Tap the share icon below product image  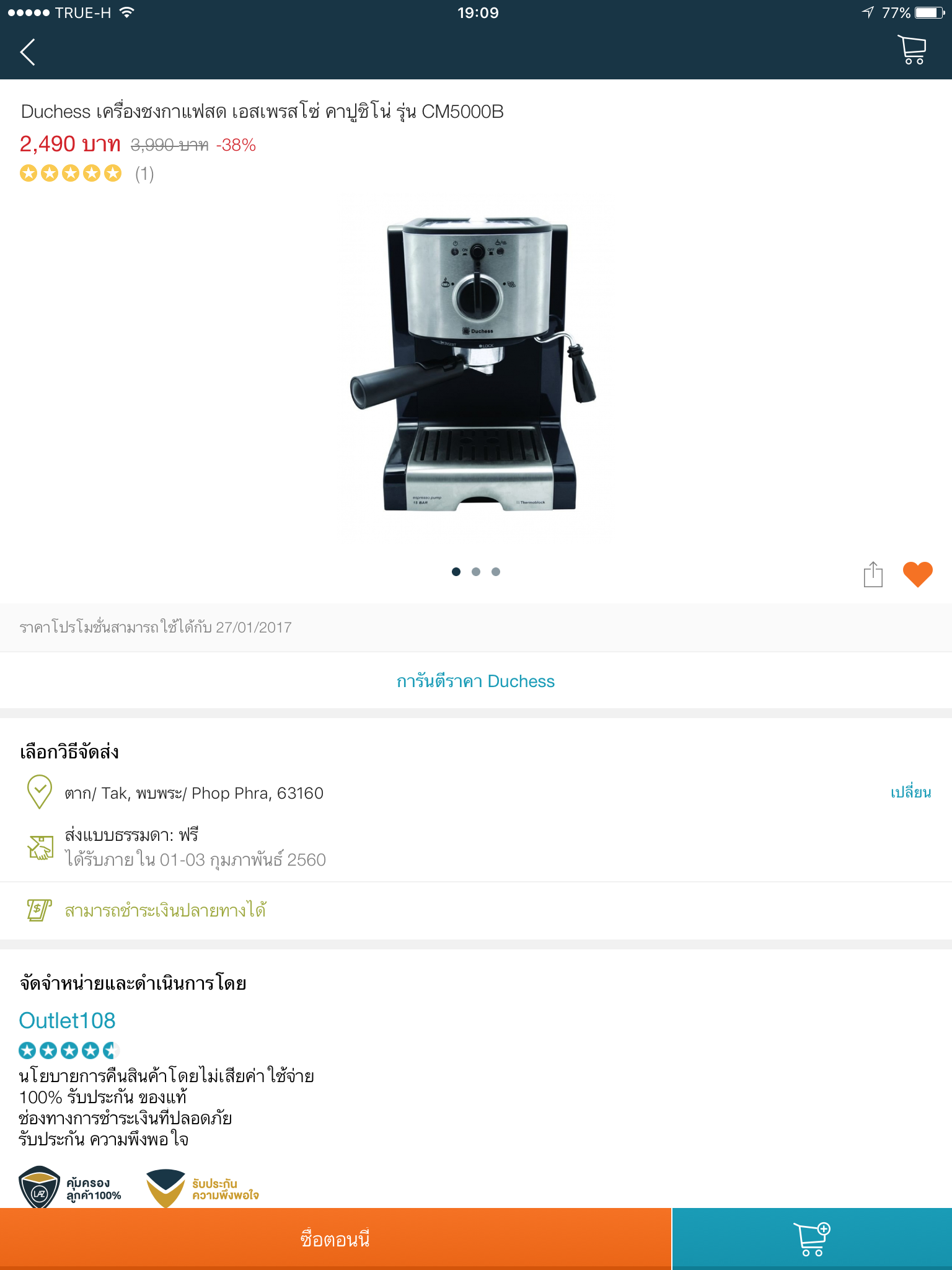click(x=873, y=574)
